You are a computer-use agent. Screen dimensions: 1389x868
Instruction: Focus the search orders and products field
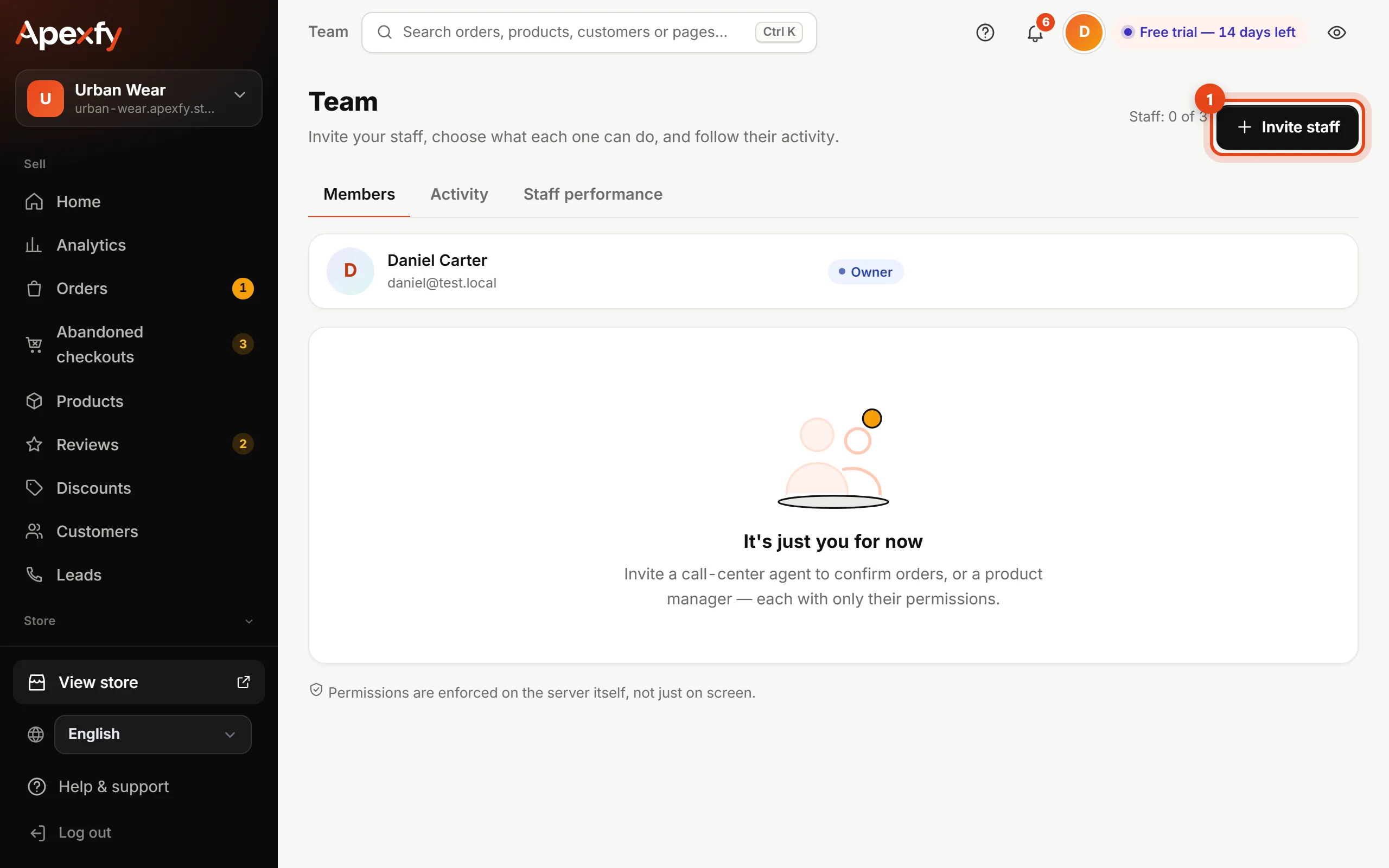[x=589, y=32]
